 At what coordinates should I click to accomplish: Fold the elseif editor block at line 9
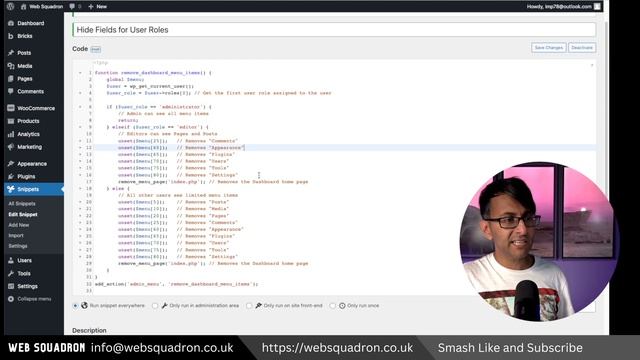click(80, 127)
